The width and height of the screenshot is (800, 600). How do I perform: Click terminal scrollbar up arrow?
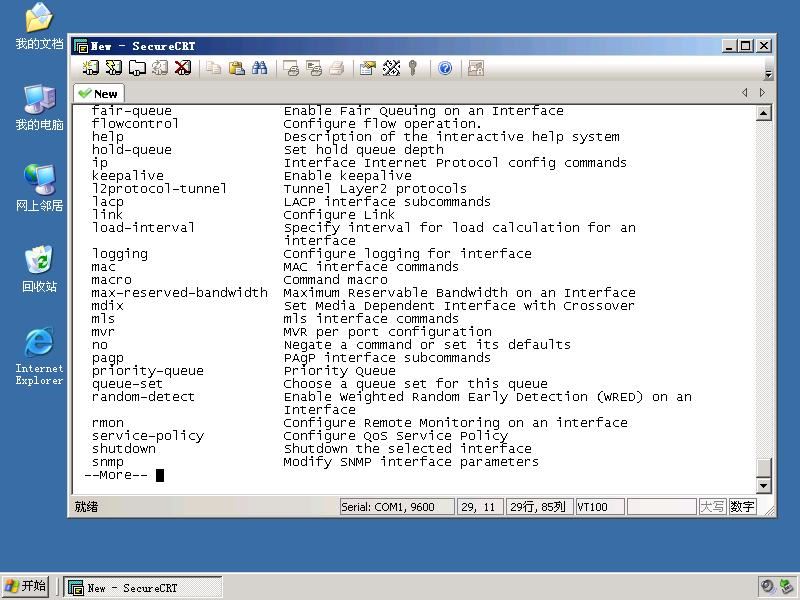click(763, 113)
